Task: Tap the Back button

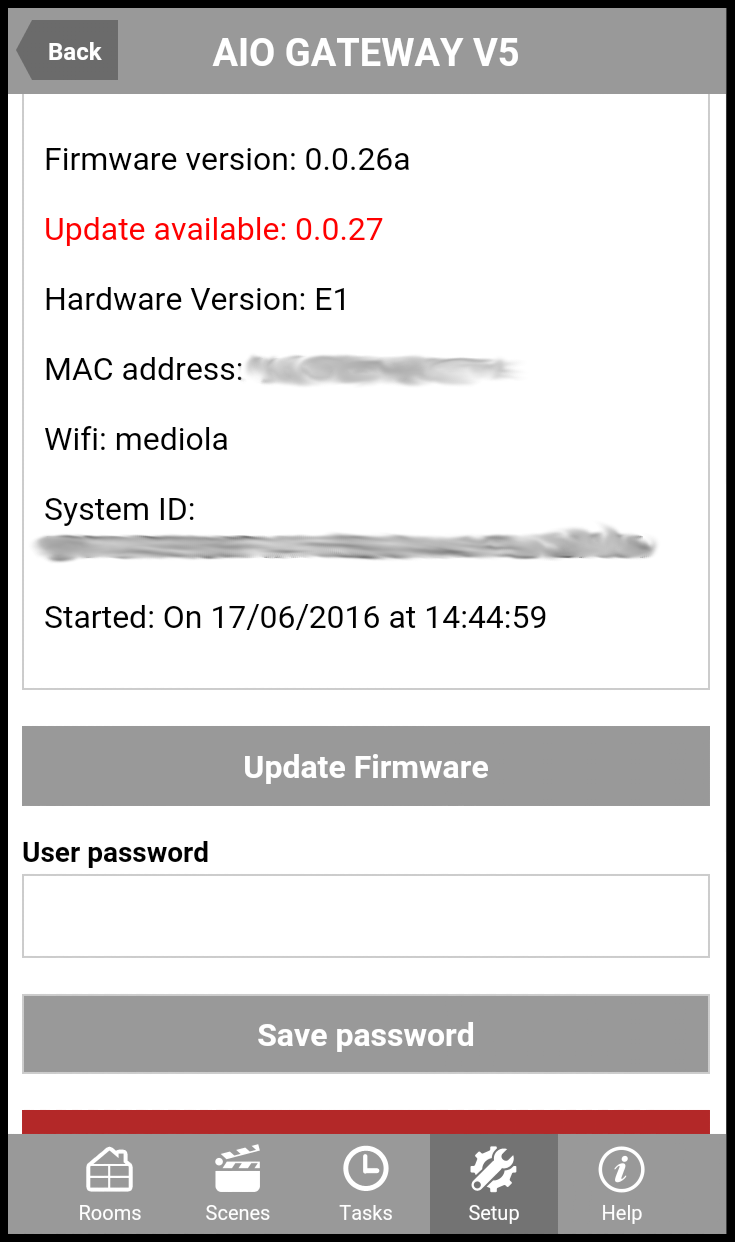Action: 67,51
